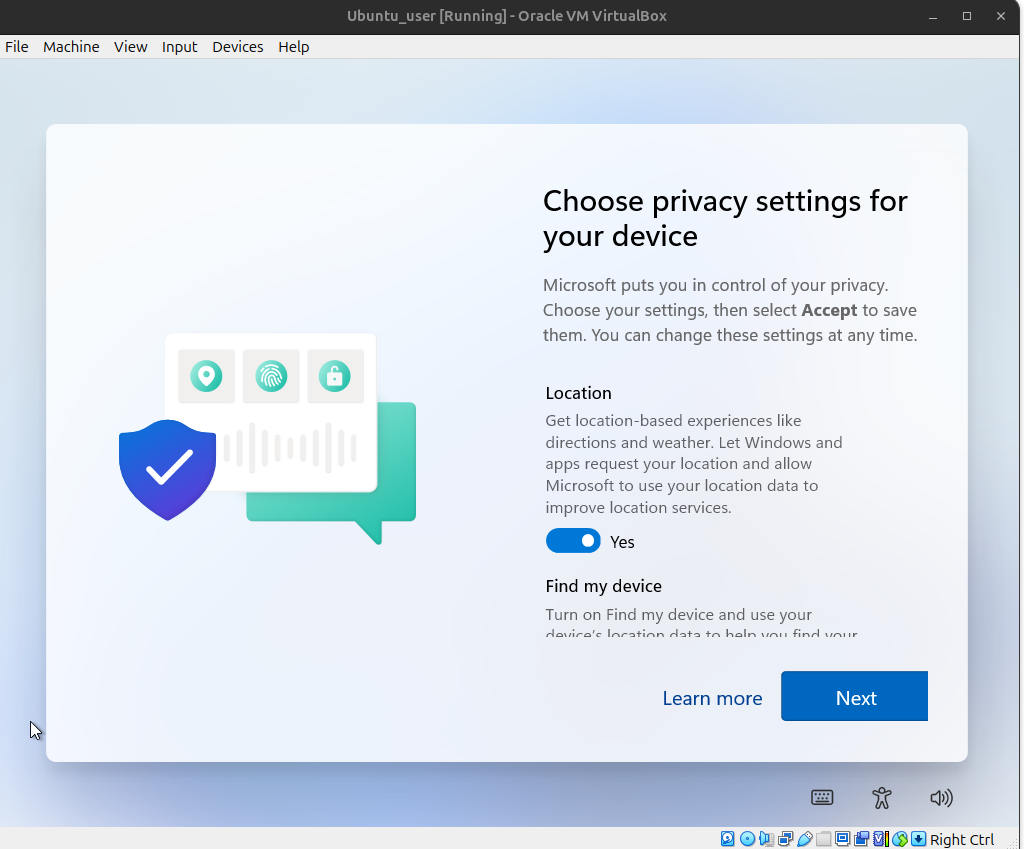Open the Input menu
Screen dimensions: 1024x849
point(180,47)
